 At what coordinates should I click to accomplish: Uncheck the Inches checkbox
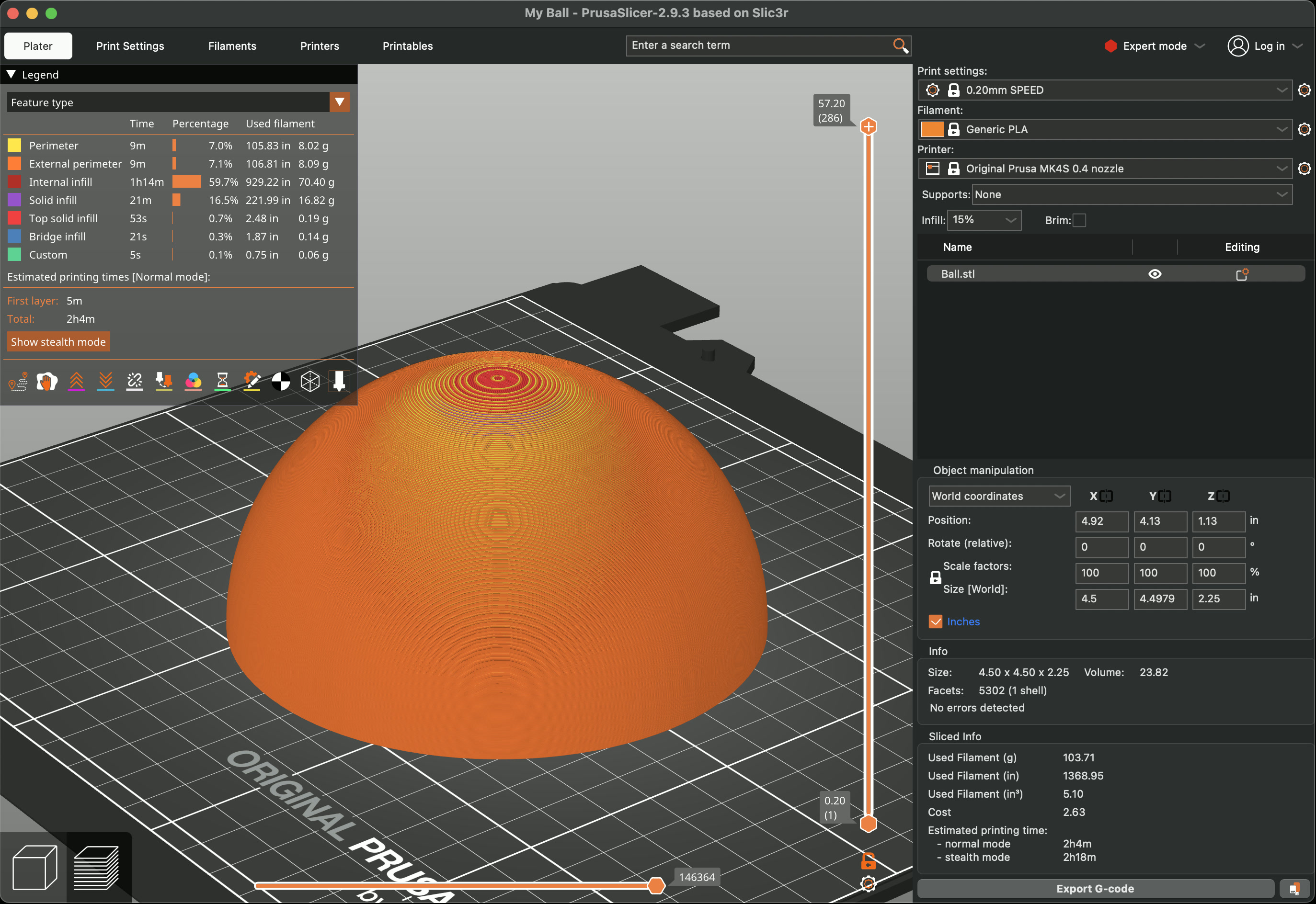(935, 621)
